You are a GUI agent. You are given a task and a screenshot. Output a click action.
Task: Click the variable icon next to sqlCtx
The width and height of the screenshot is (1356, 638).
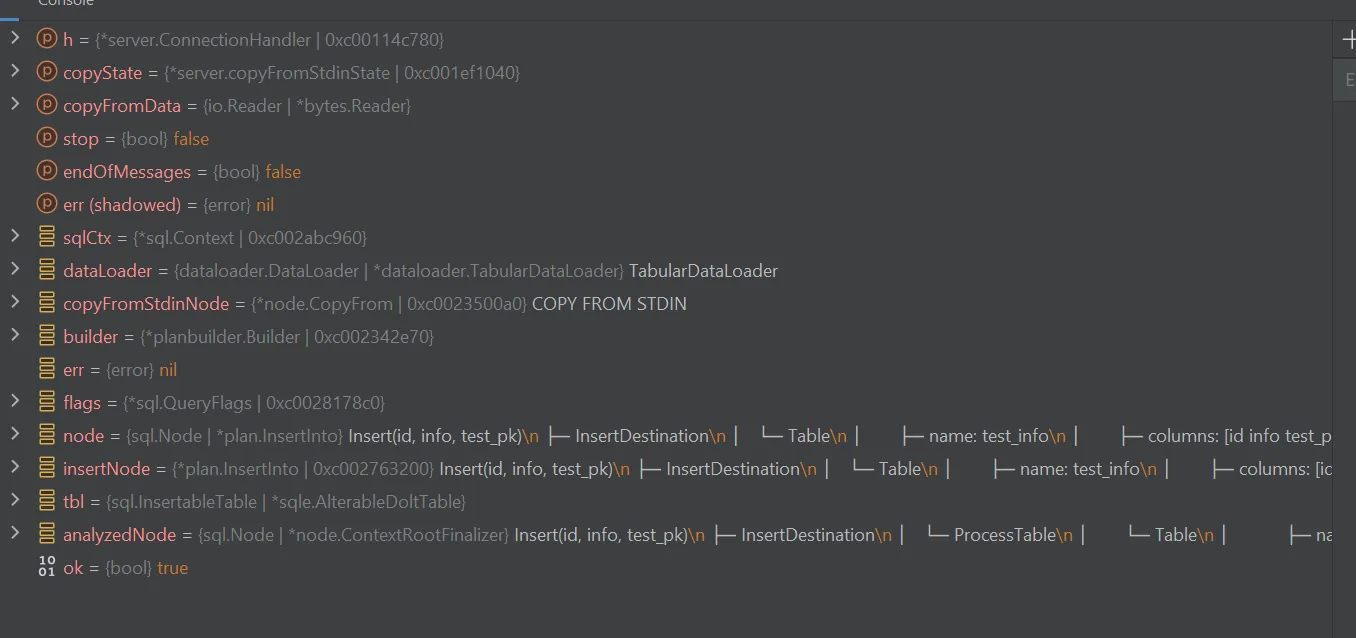point(47,237)
